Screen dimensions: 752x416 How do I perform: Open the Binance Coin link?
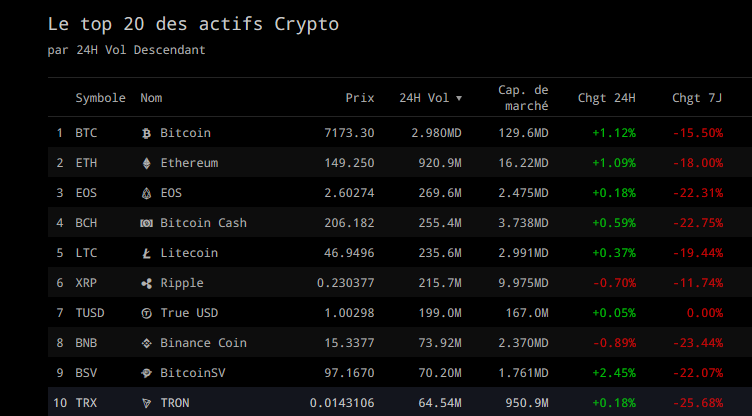[x=203, y=343]
